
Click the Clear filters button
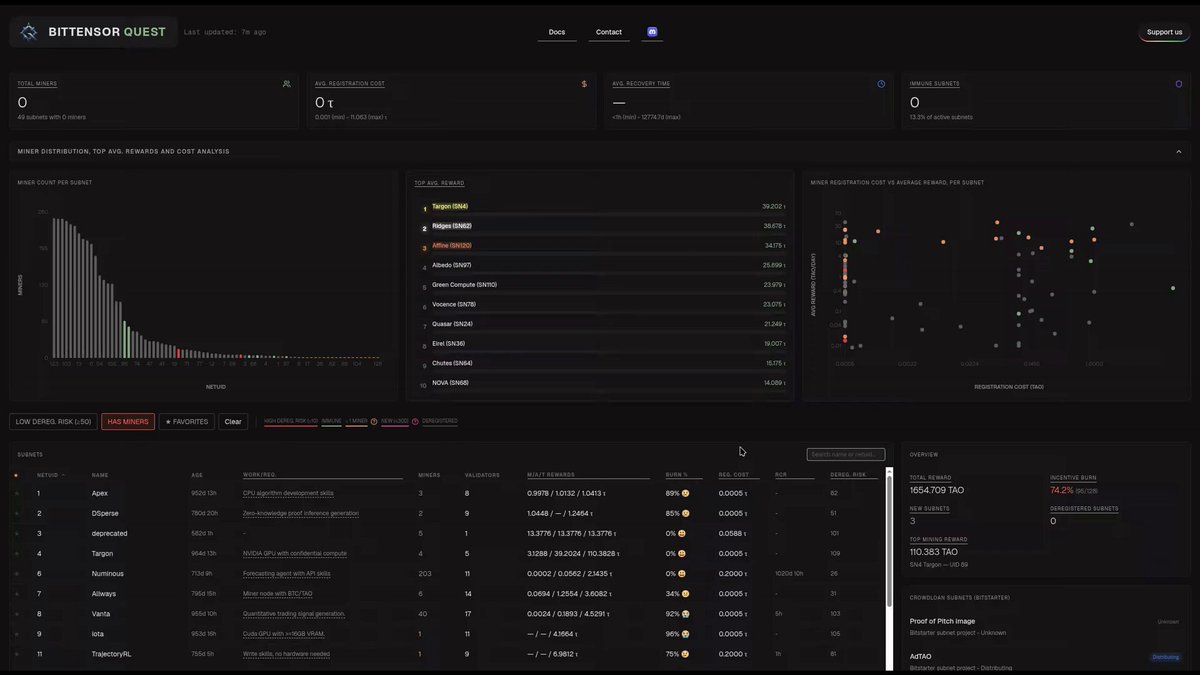(233, 421)
